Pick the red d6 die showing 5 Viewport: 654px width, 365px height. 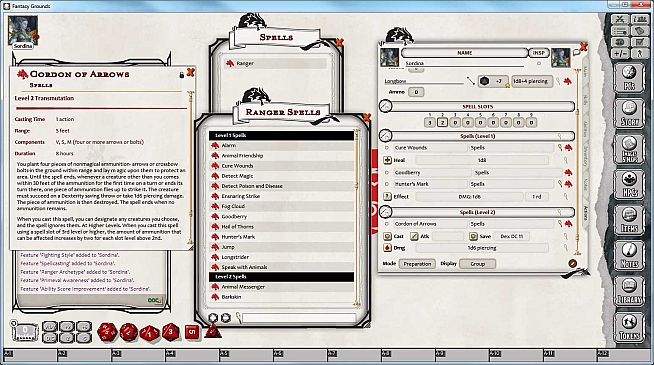(x=192, y=332)
